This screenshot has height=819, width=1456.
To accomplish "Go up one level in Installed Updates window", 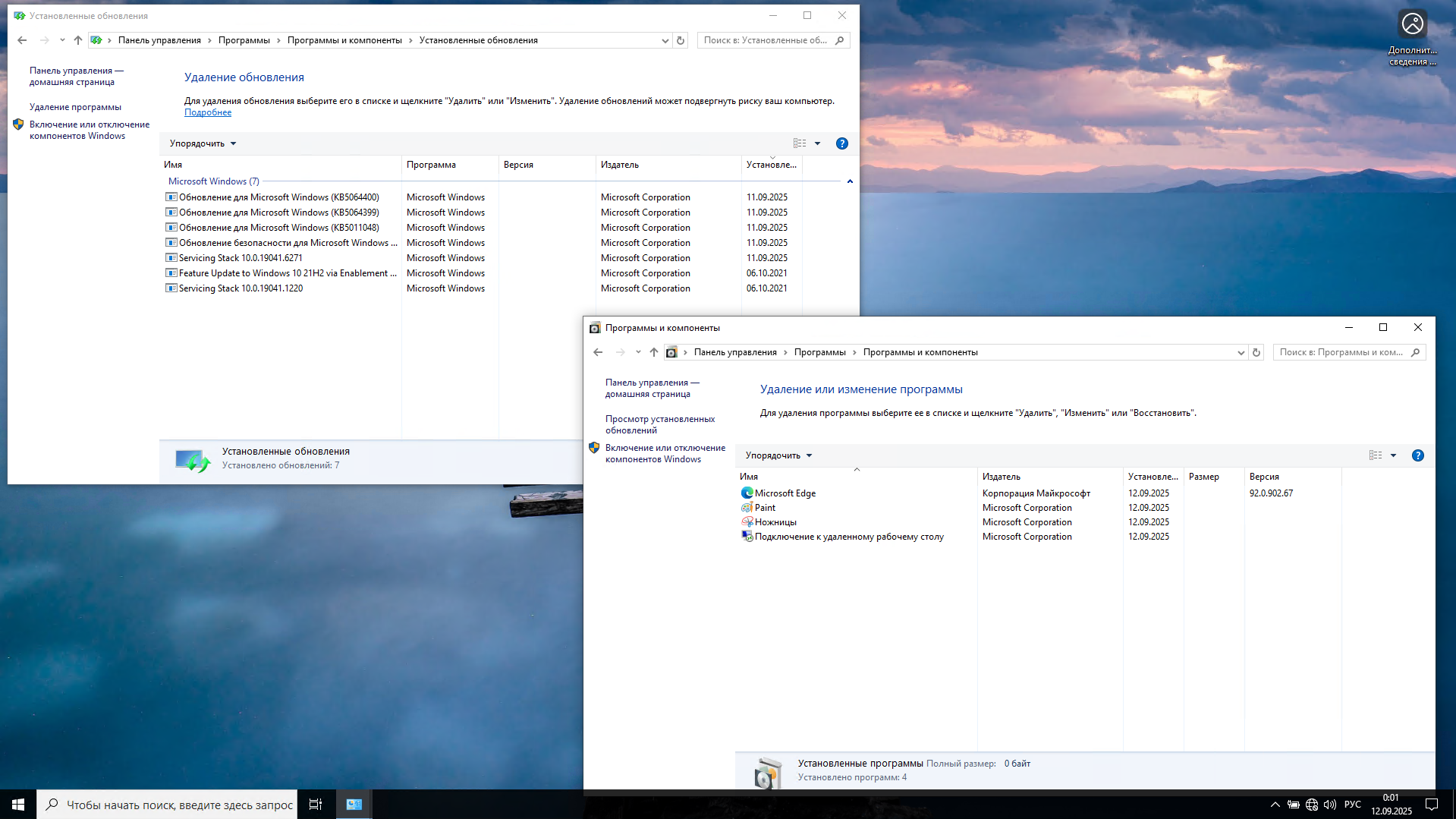I will point(78,40).
